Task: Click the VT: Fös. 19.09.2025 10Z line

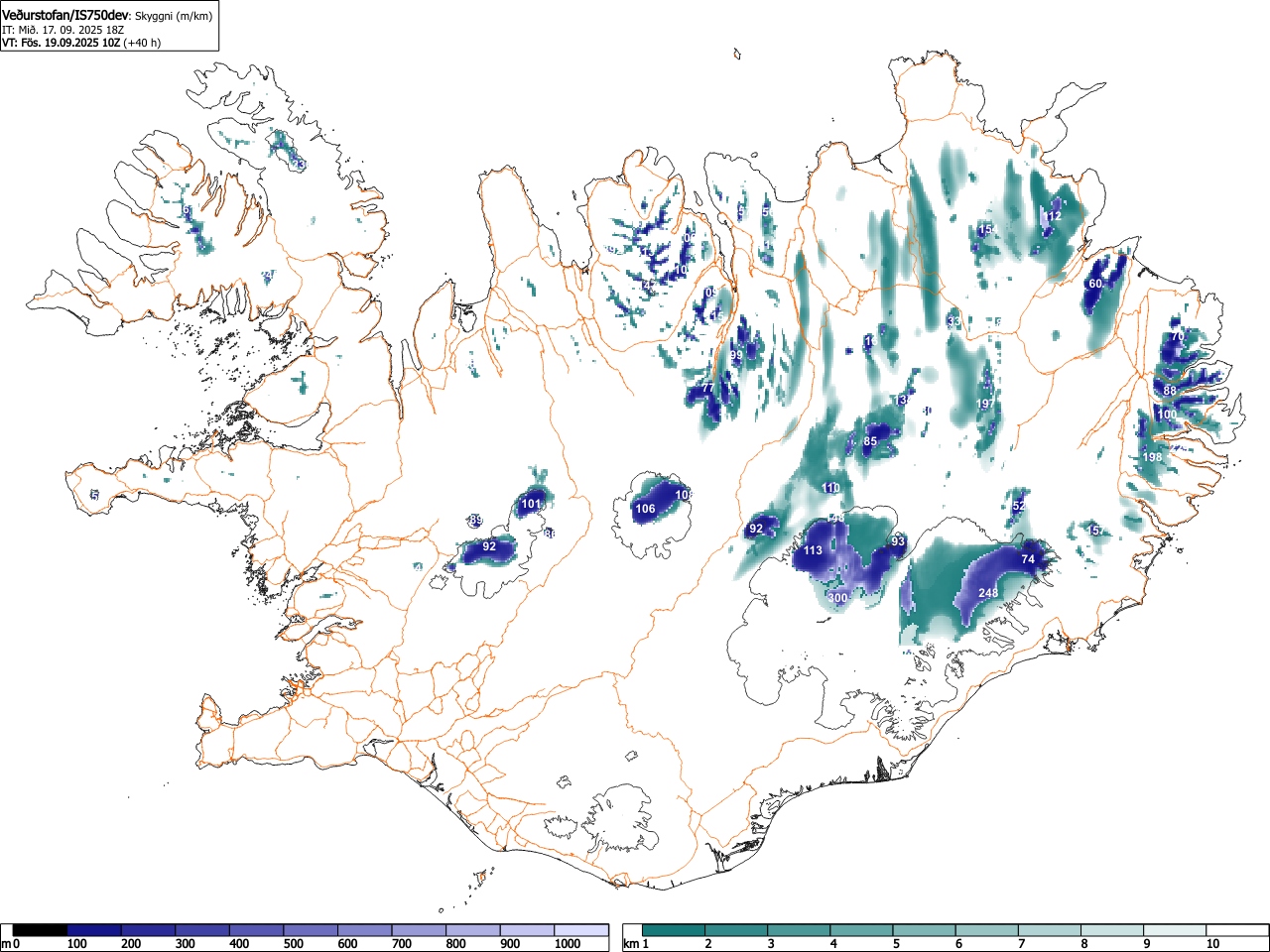Action: tap(61, 43)
